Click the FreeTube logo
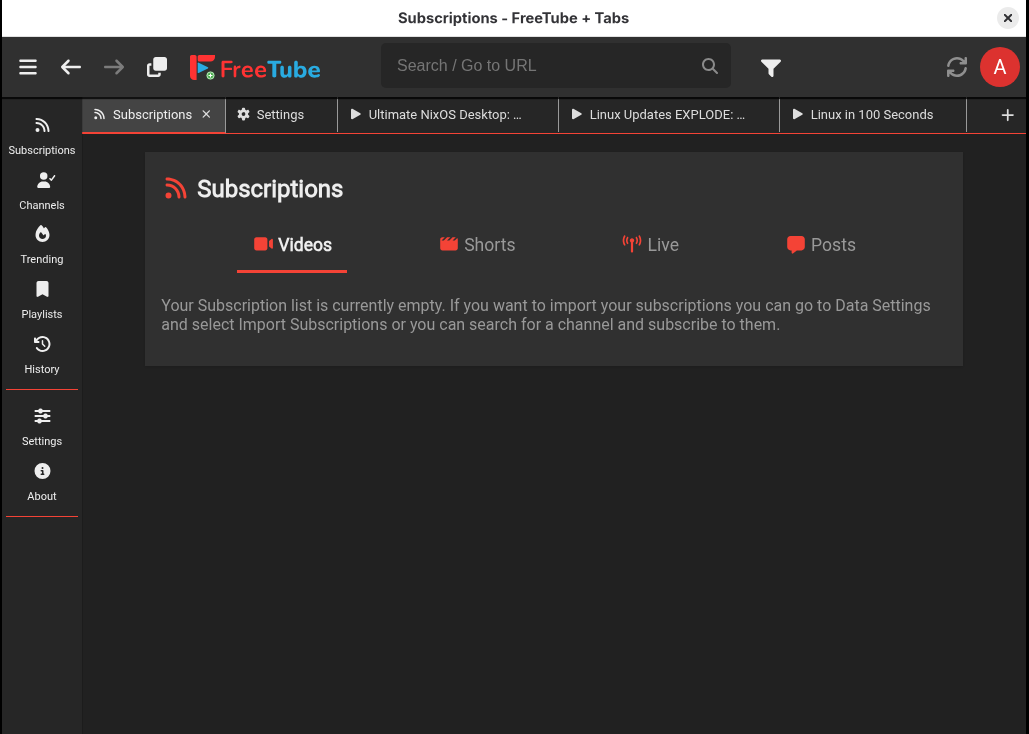1029x734 pixels. click(x=254, y=67)
